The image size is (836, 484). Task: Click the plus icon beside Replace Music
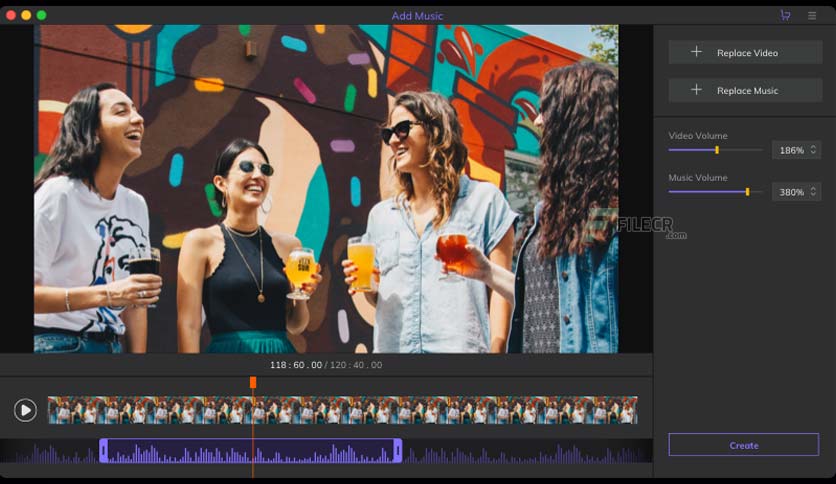(x=696, y=90)
